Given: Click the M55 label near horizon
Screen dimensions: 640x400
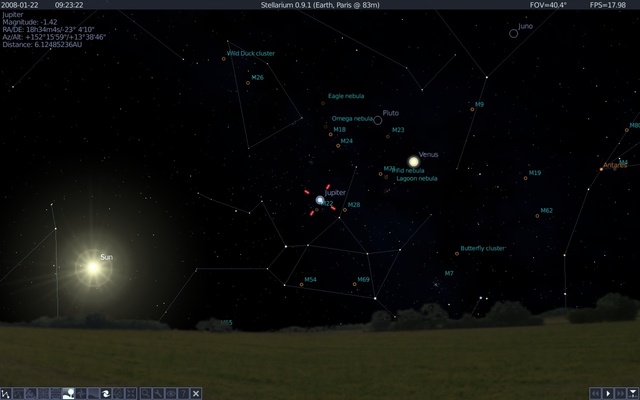Looking at the screenshot, I should pos(227,322).
